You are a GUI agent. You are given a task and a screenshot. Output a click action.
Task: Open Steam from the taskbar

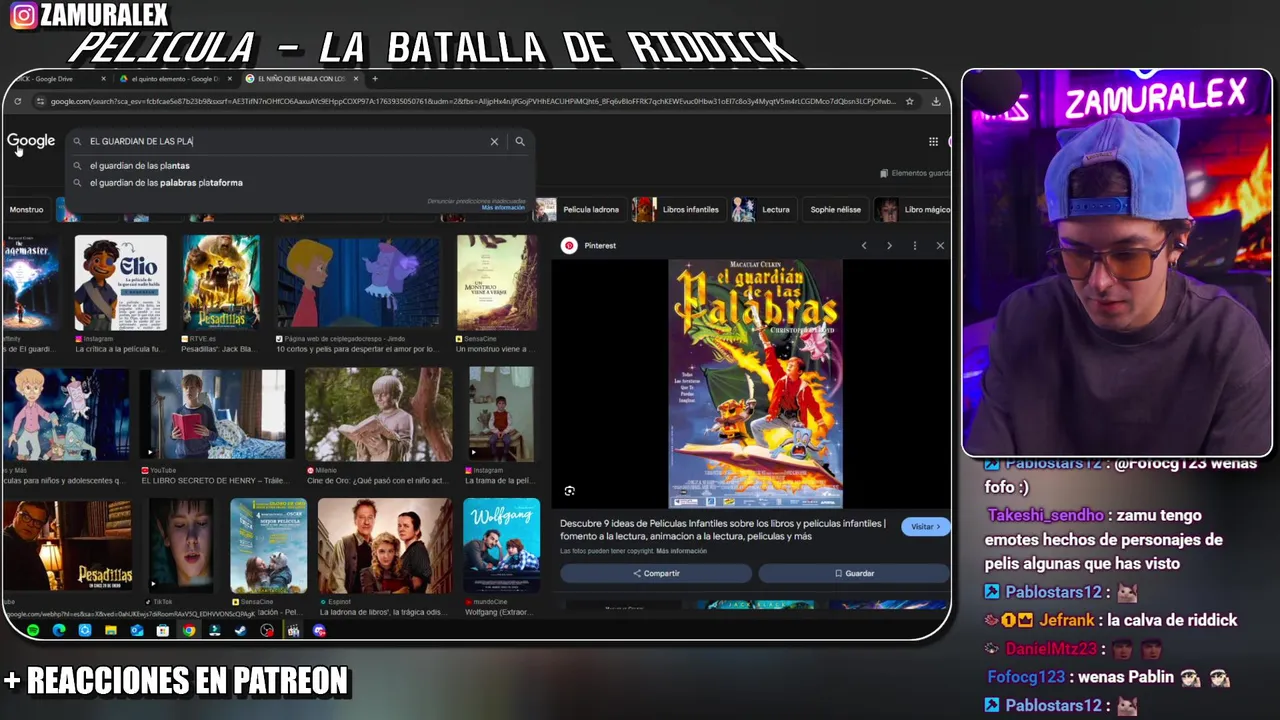pos(241,631)
